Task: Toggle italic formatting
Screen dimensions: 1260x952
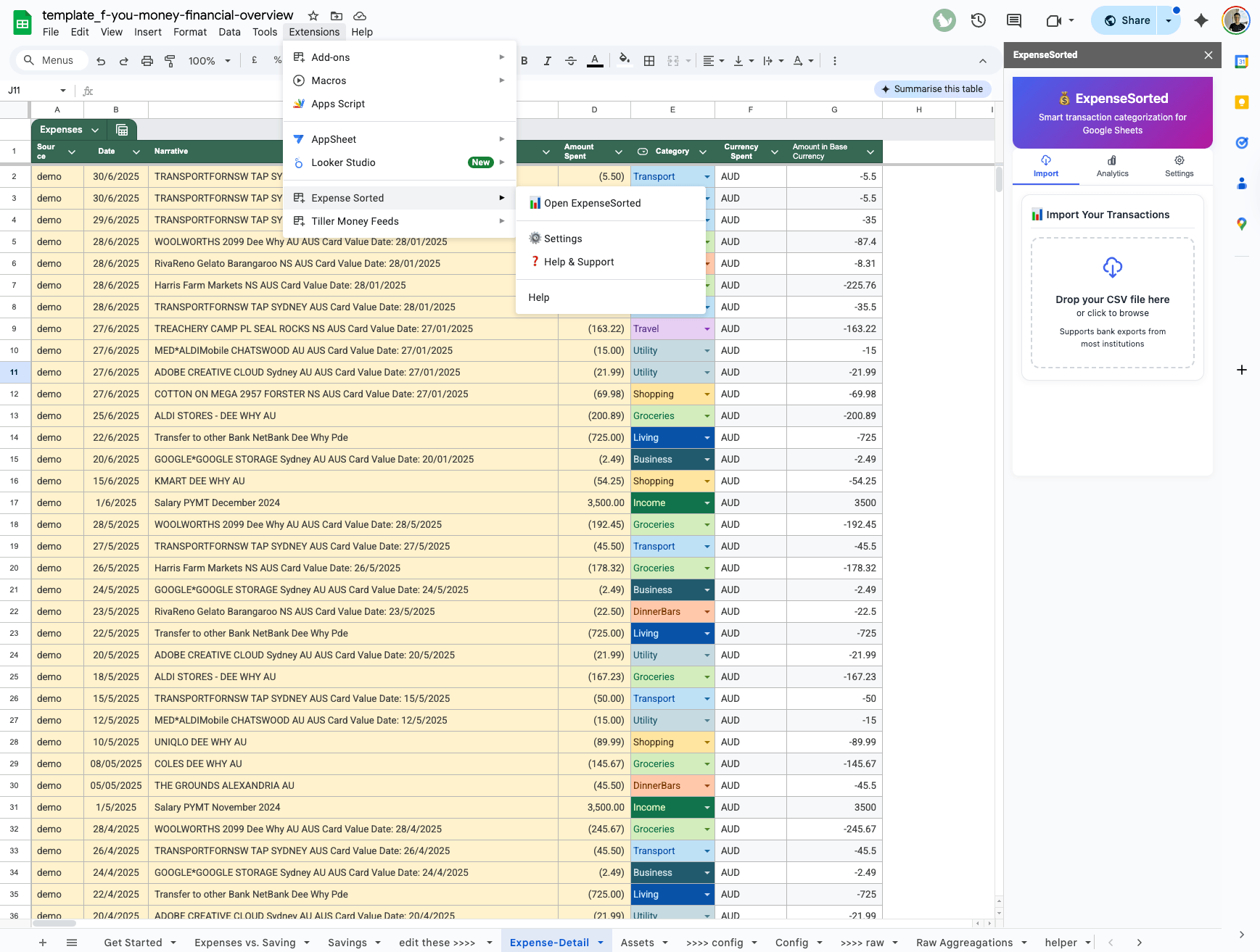Action: coord(547,61)
